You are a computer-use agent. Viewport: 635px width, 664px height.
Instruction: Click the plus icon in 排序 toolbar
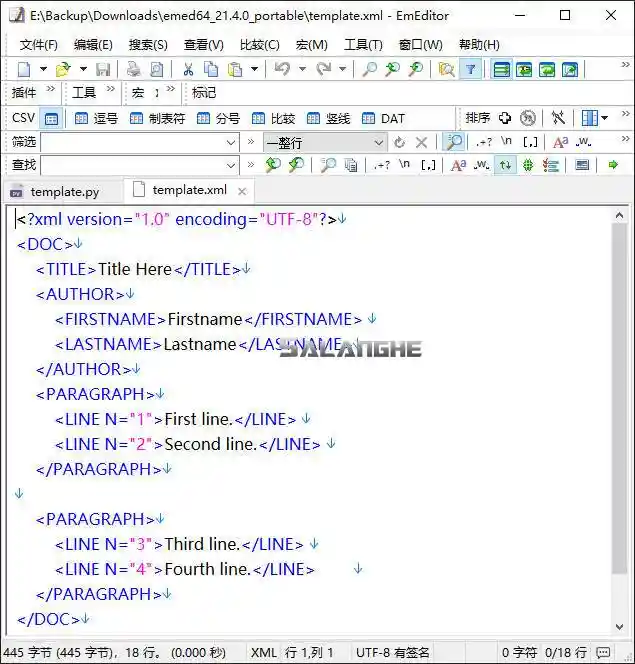click(505, 118)
